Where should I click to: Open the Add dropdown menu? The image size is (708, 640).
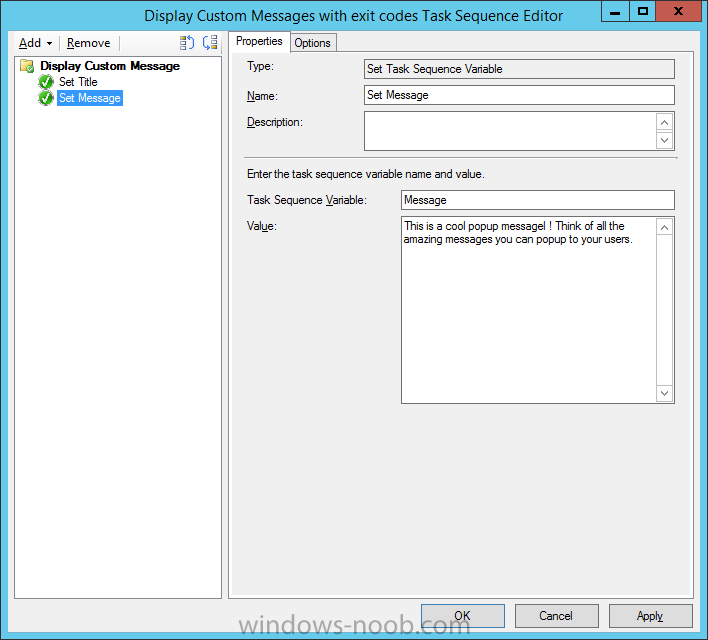point(35,43)
